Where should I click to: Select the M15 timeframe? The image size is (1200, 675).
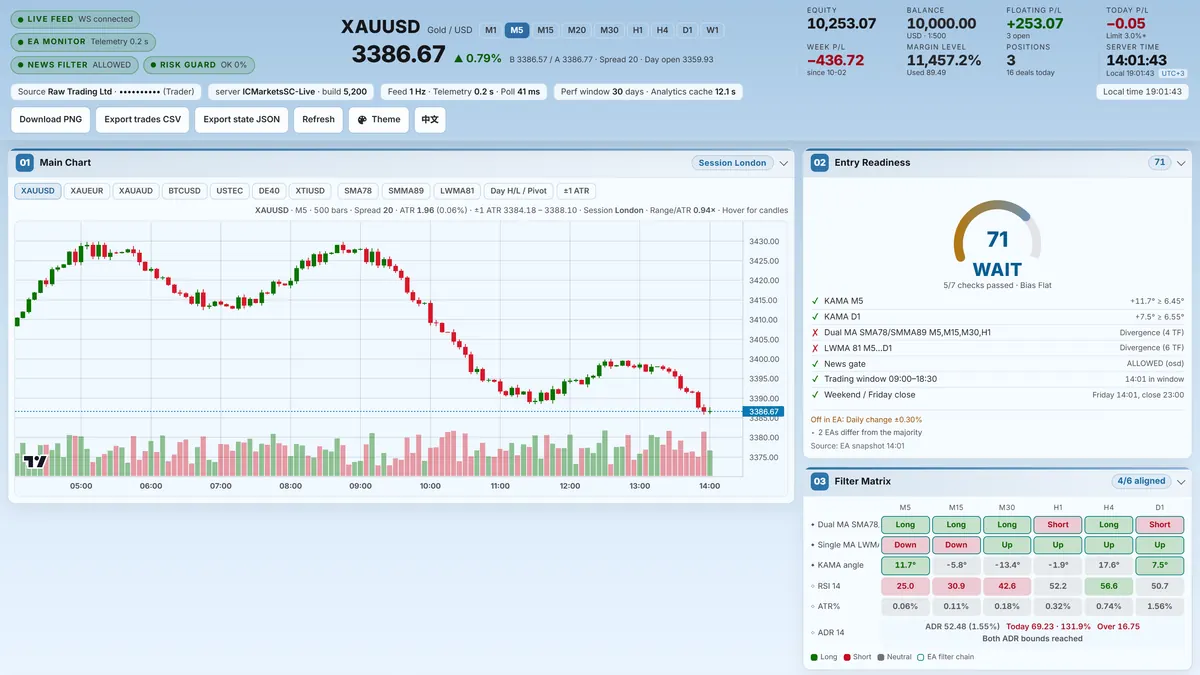point(545,30)
